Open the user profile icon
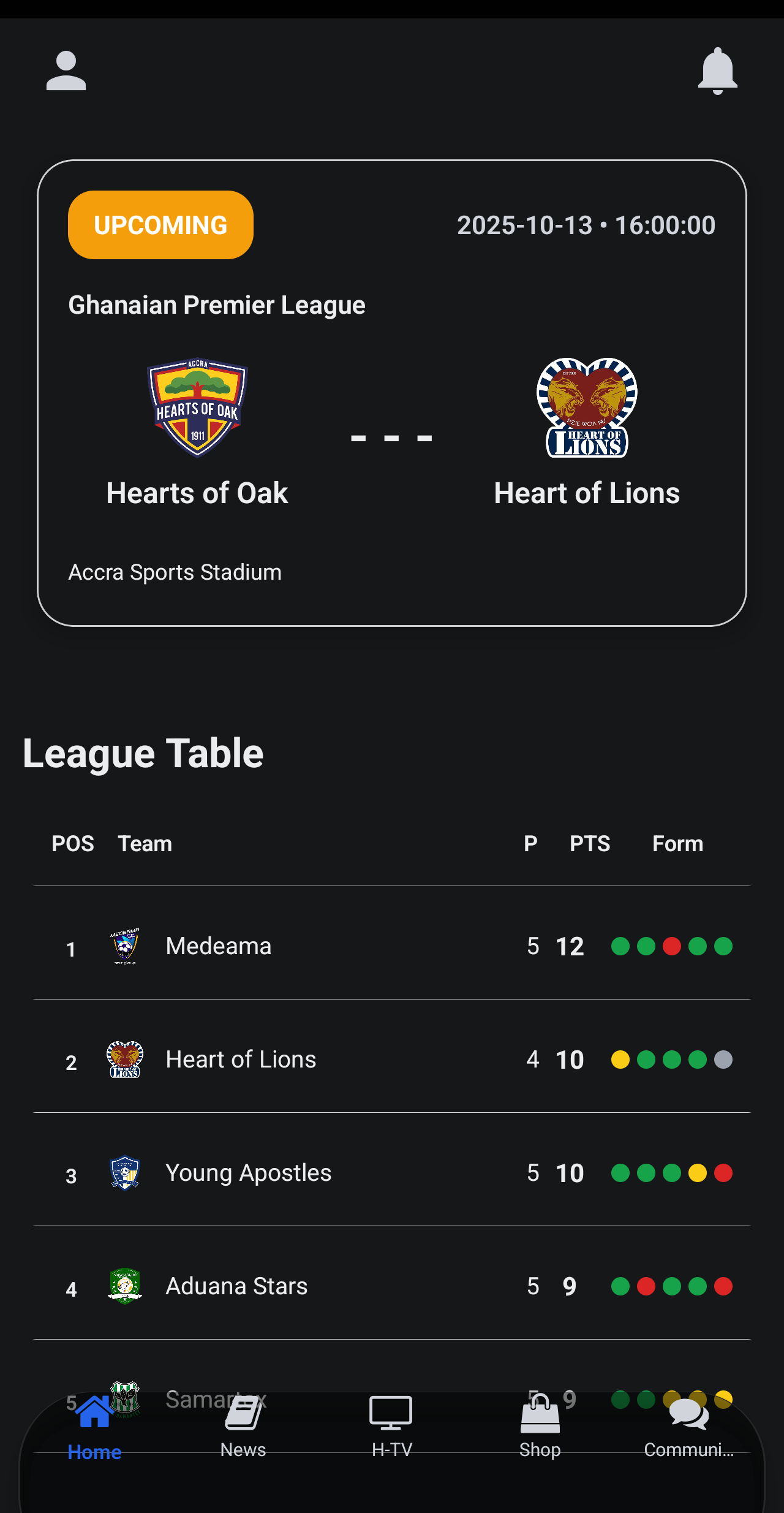The image size is (784, 1513). (x=66, y=70)
